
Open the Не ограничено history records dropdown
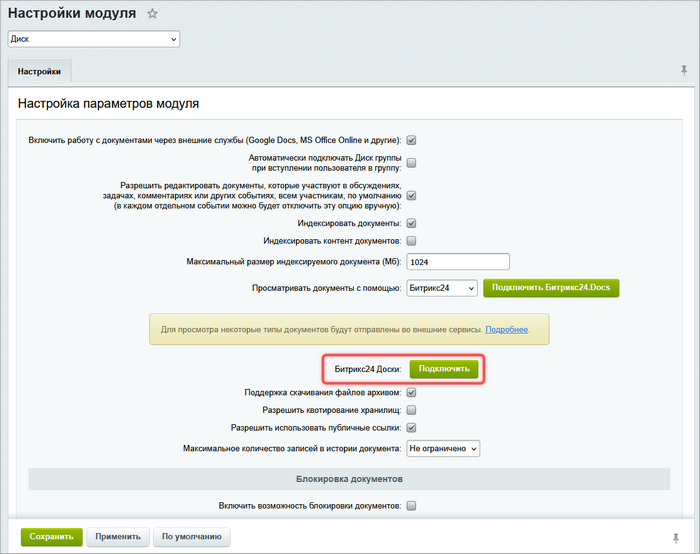click(443, 449)
